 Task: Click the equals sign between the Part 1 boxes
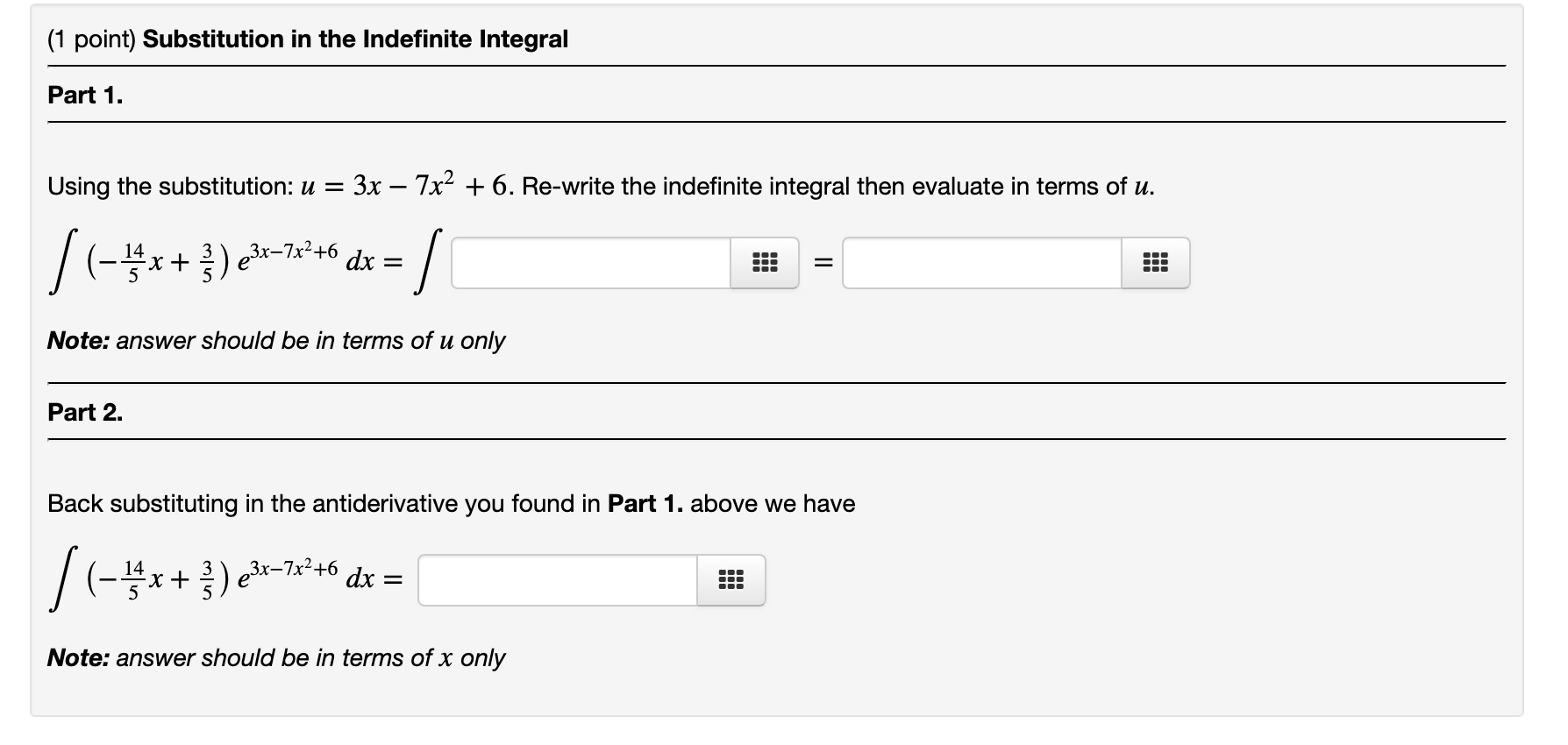click(823, 262)
